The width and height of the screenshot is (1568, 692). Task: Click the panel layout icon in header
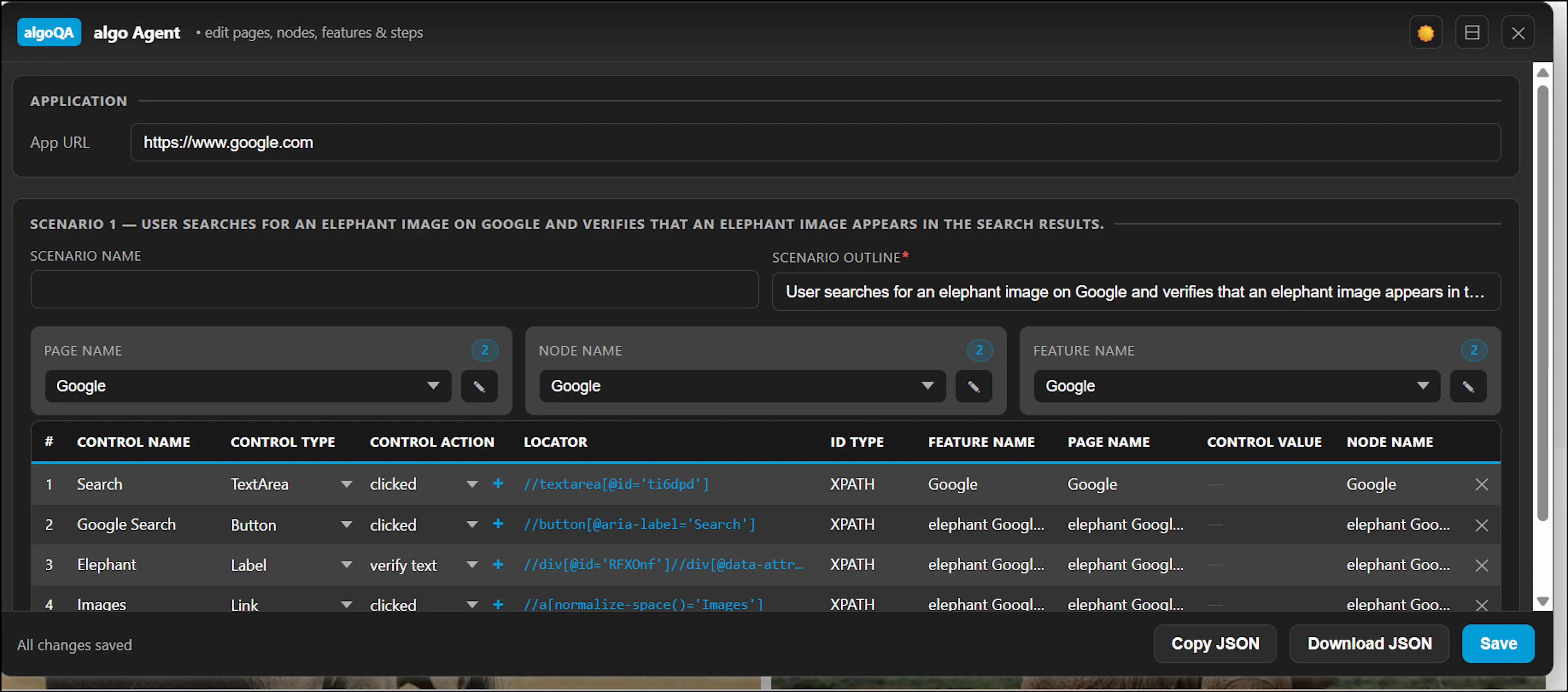click(1471, 33)
